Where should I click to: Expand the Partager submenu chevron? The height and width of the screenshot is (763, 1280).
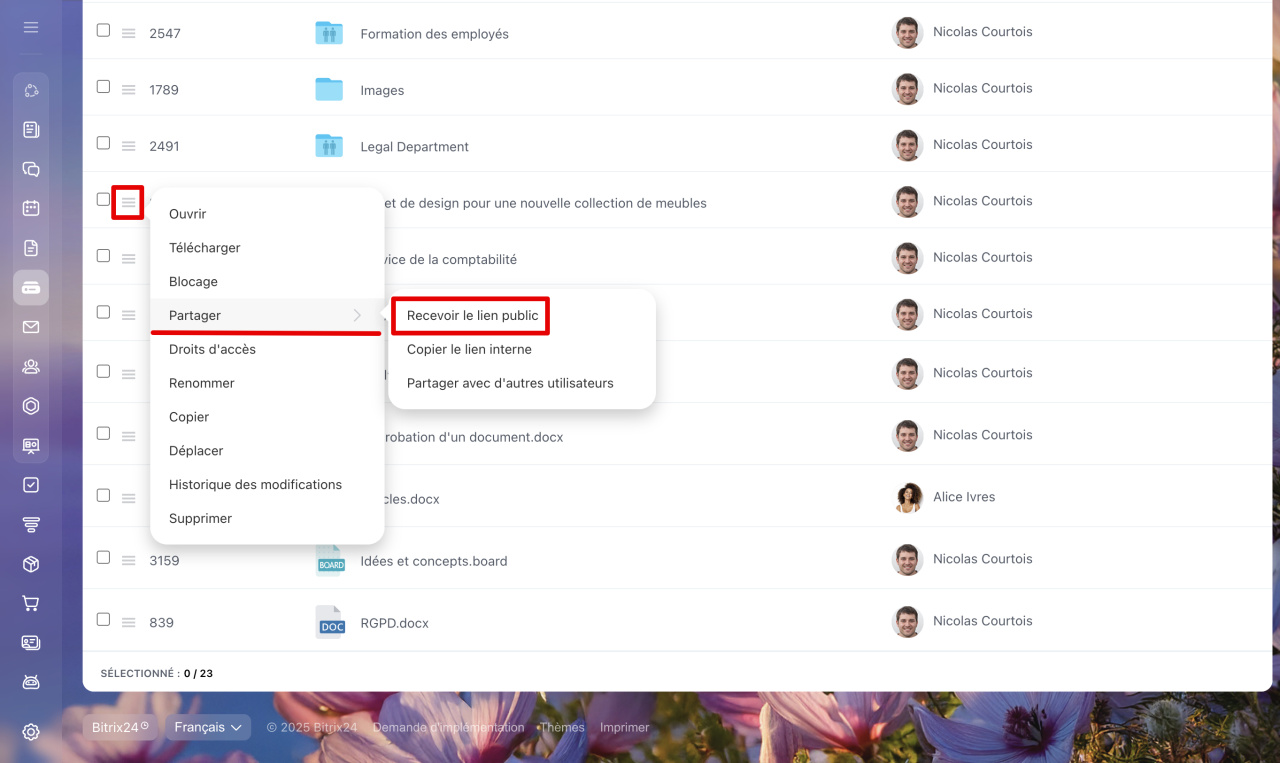pos(358,315)
